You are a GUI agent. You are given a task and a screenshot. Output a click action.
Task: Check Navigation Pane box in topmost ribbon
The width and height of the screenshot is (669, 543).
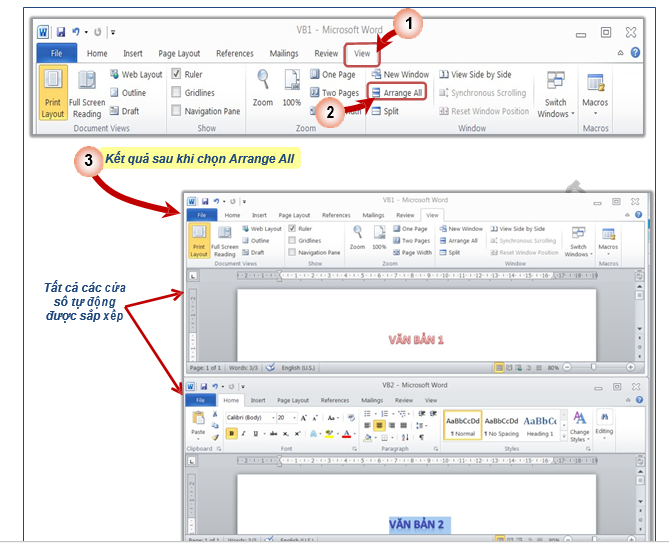pos(176,111)
